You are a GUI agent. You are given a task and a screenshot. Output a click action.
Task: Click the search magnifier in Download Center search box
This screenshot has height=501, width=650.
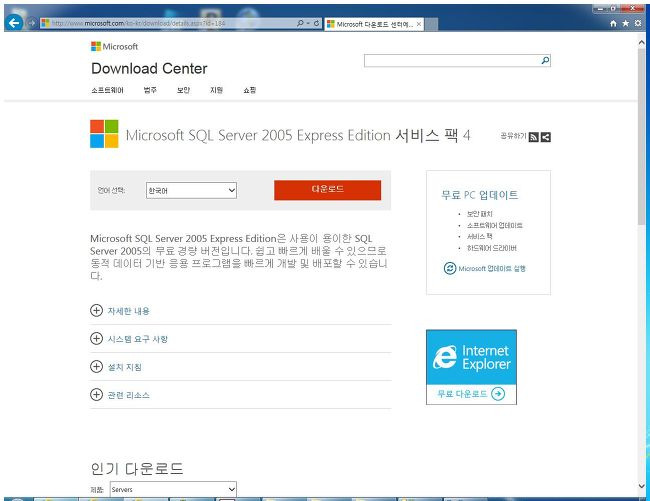[545, 61]
